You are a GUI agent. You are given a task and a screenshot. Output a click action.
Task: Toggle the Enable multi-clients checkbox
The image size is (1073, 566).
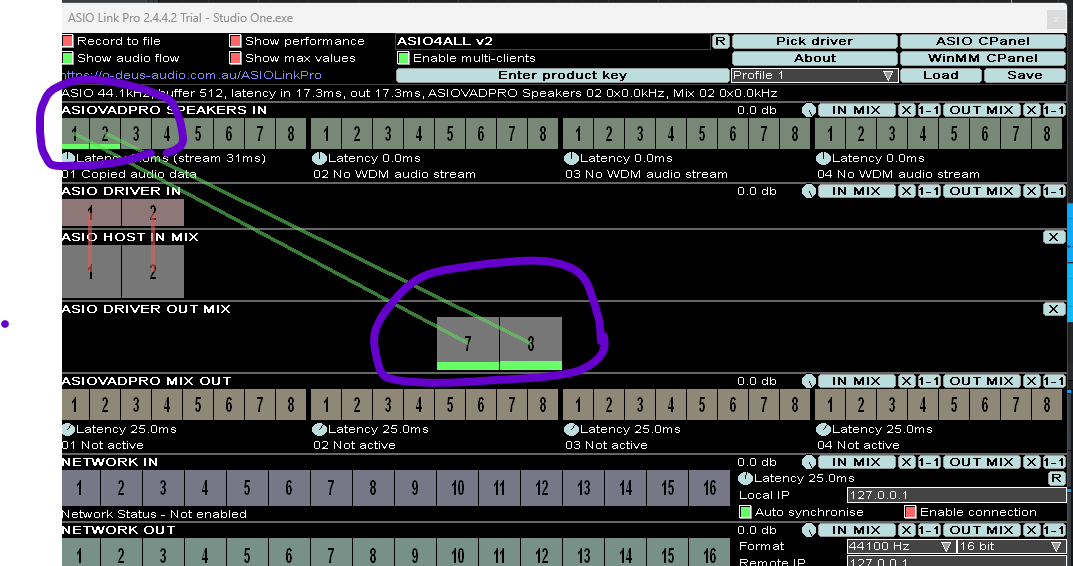(404, 58)
